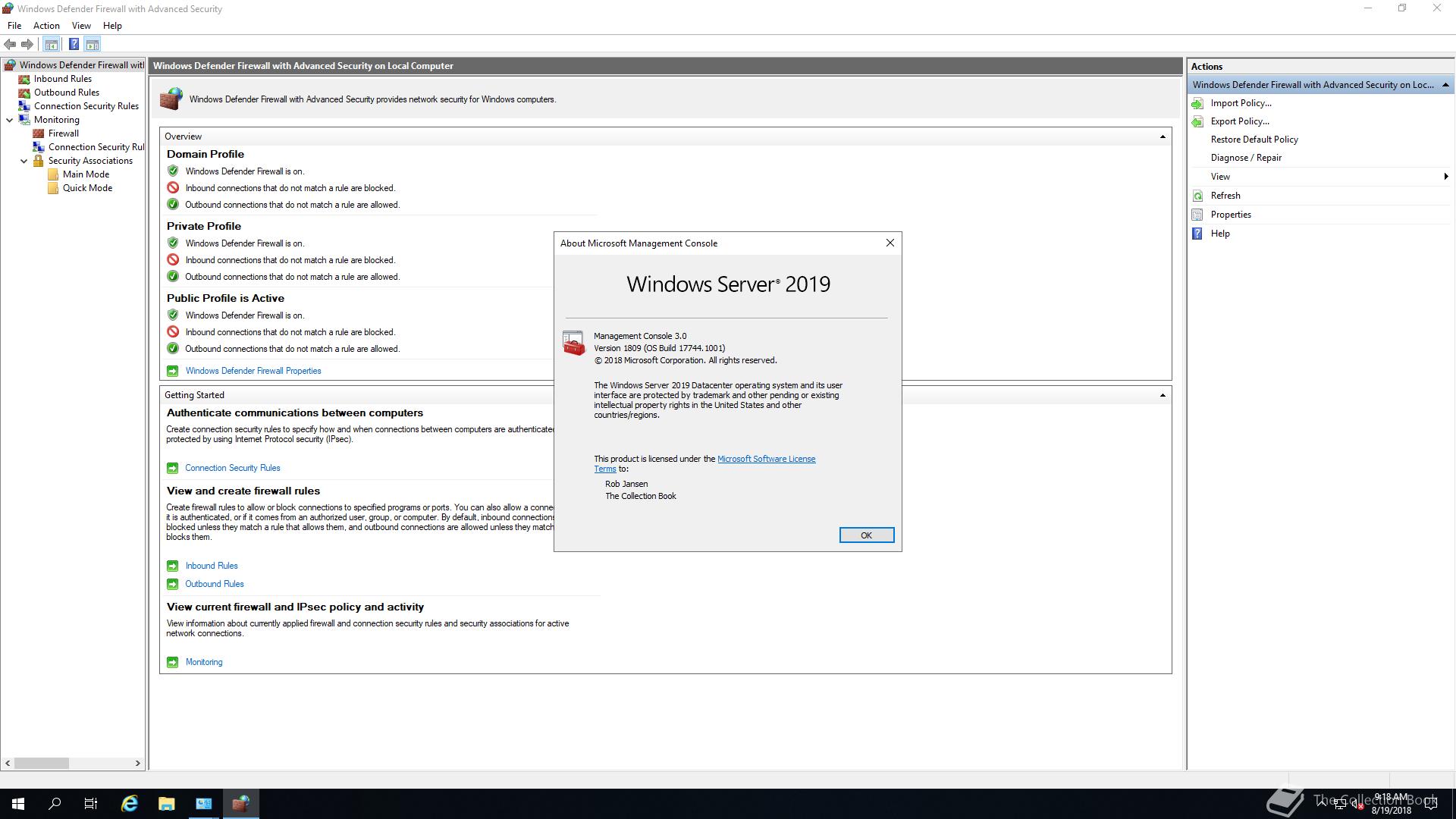Open the Help menu
1456x819 pixels.
(112, 26)
